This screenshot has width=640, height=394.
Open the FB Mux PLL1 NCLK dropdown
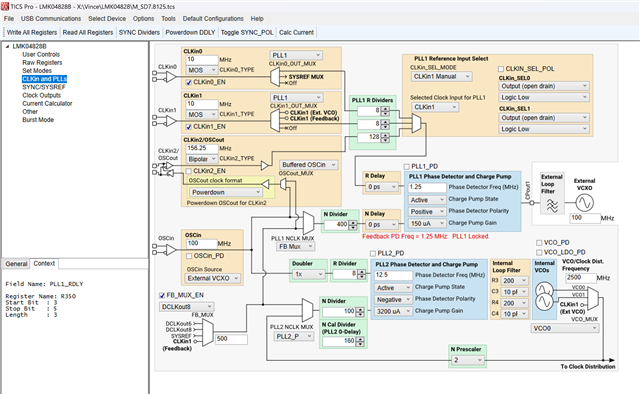tap(295, 247)
